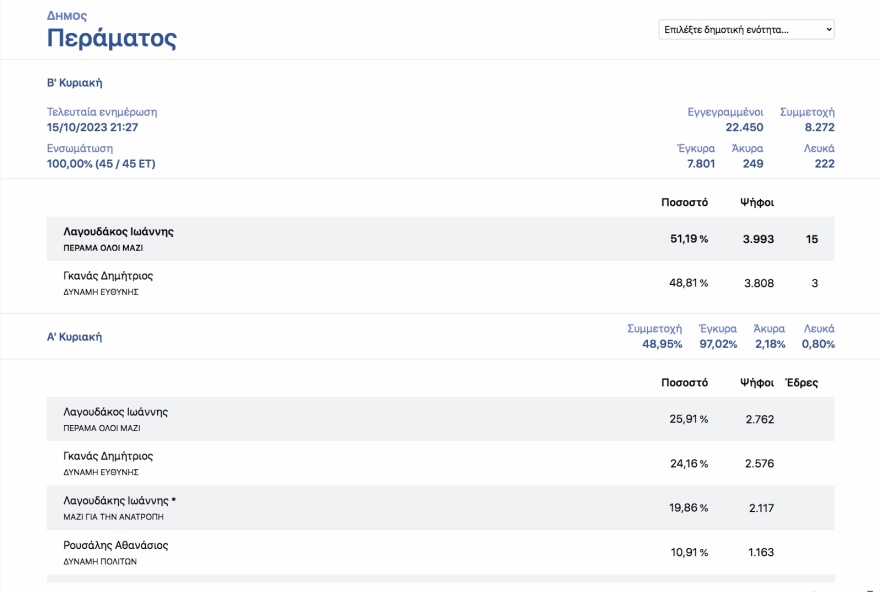
Task: Click Ψήφοι column header in first round table
Action: click(x=757, y=383)
